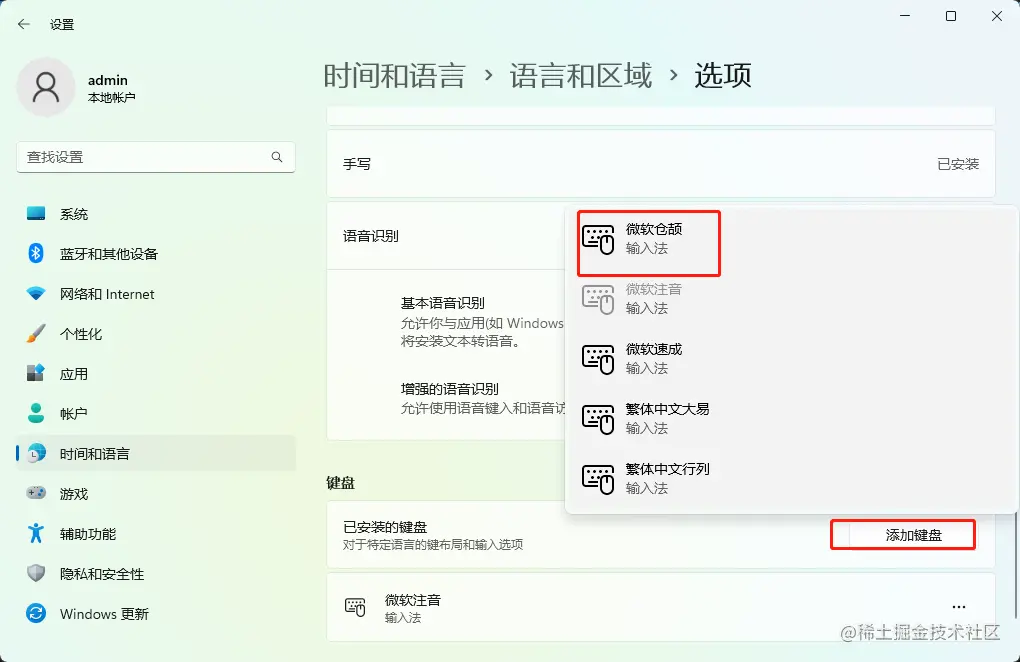Minimize the Settings window
Screen dimensions: 1020x662
905,16
